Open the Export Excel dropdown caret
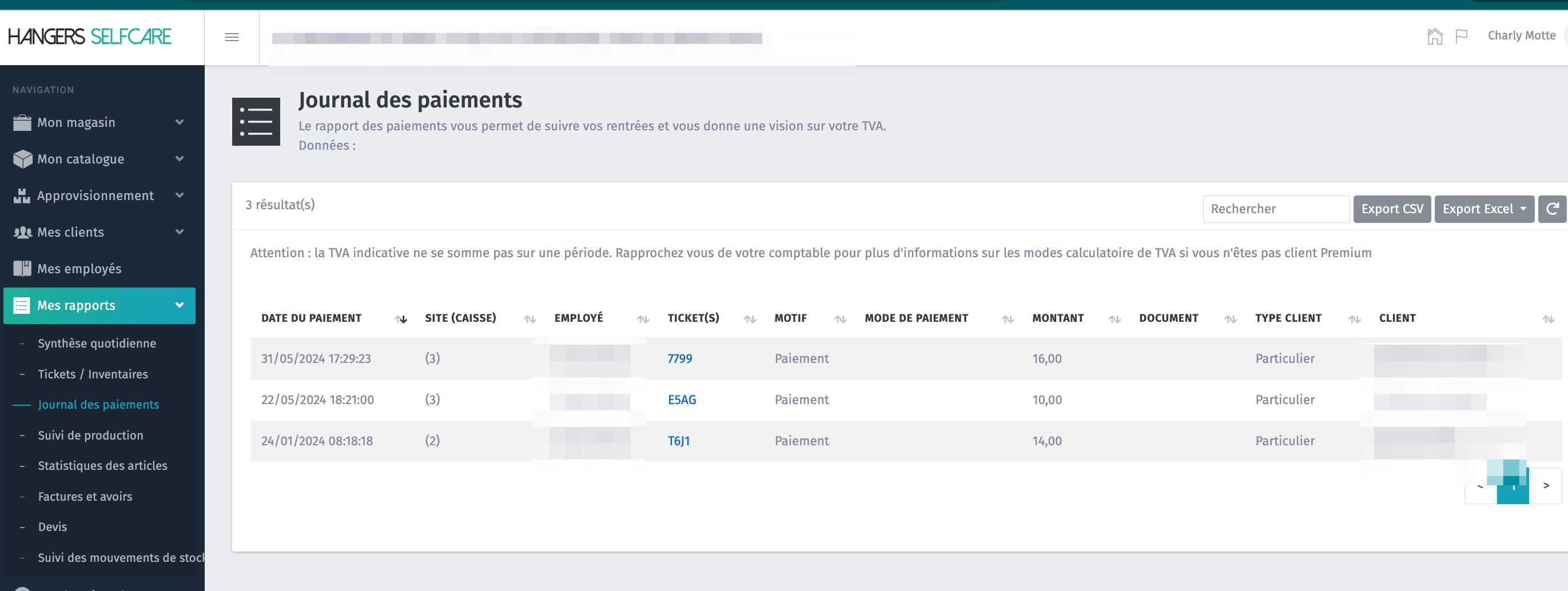Image resolution: width=1568 pixels, height=591 pixels. pos(1523,209)
